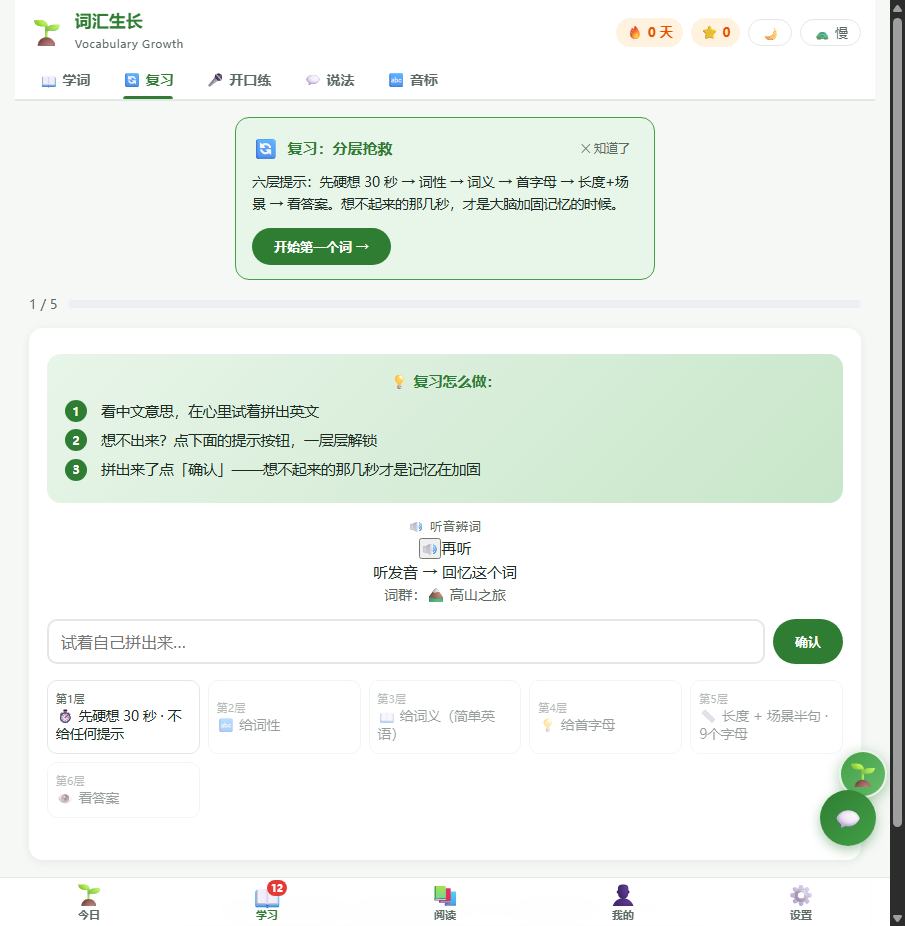Click the lightbulb icon beside 复习怎么做
The height and width of the screenshot is (926, 905).
click(x=399, y=382)
